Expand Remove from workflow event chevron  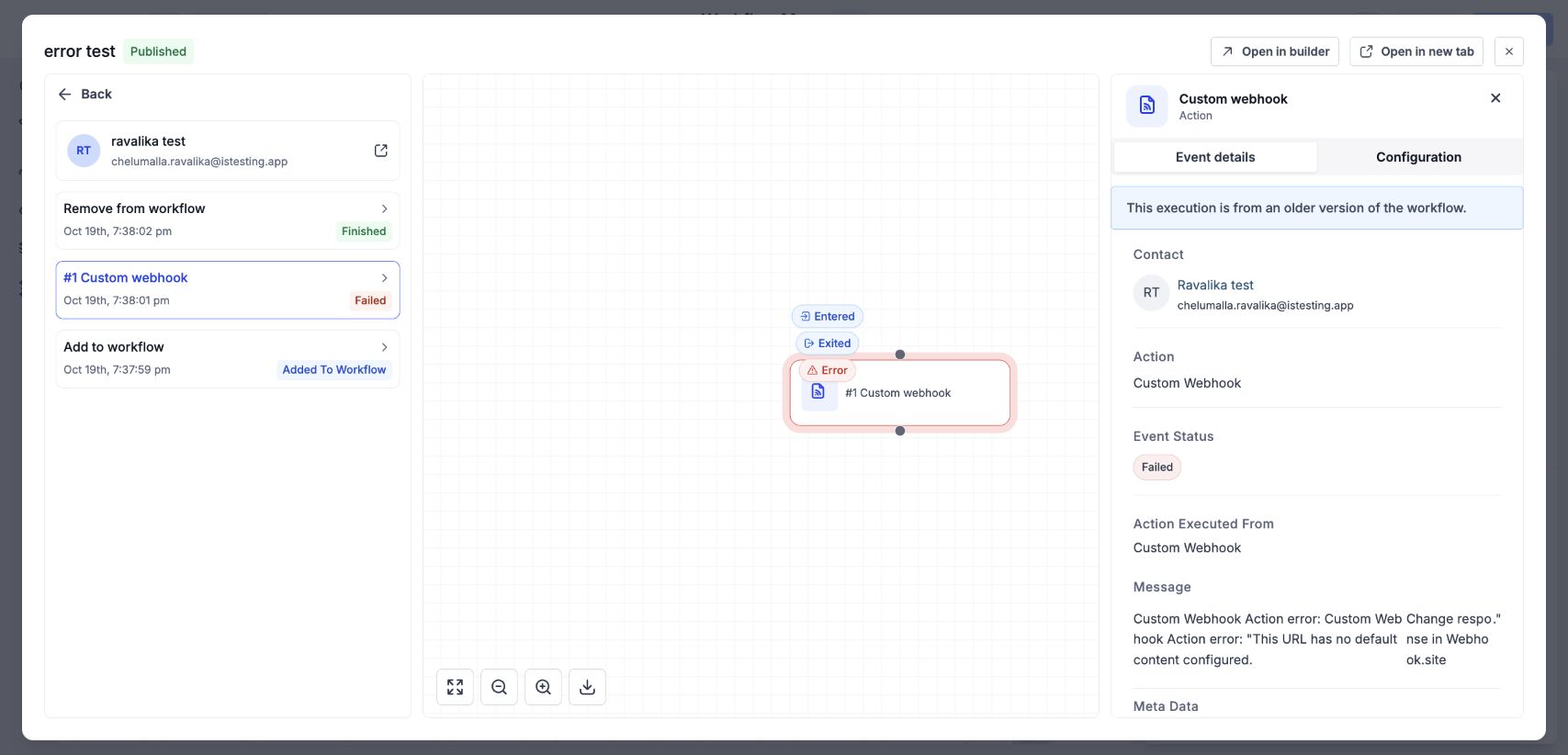tap(384, 208)
